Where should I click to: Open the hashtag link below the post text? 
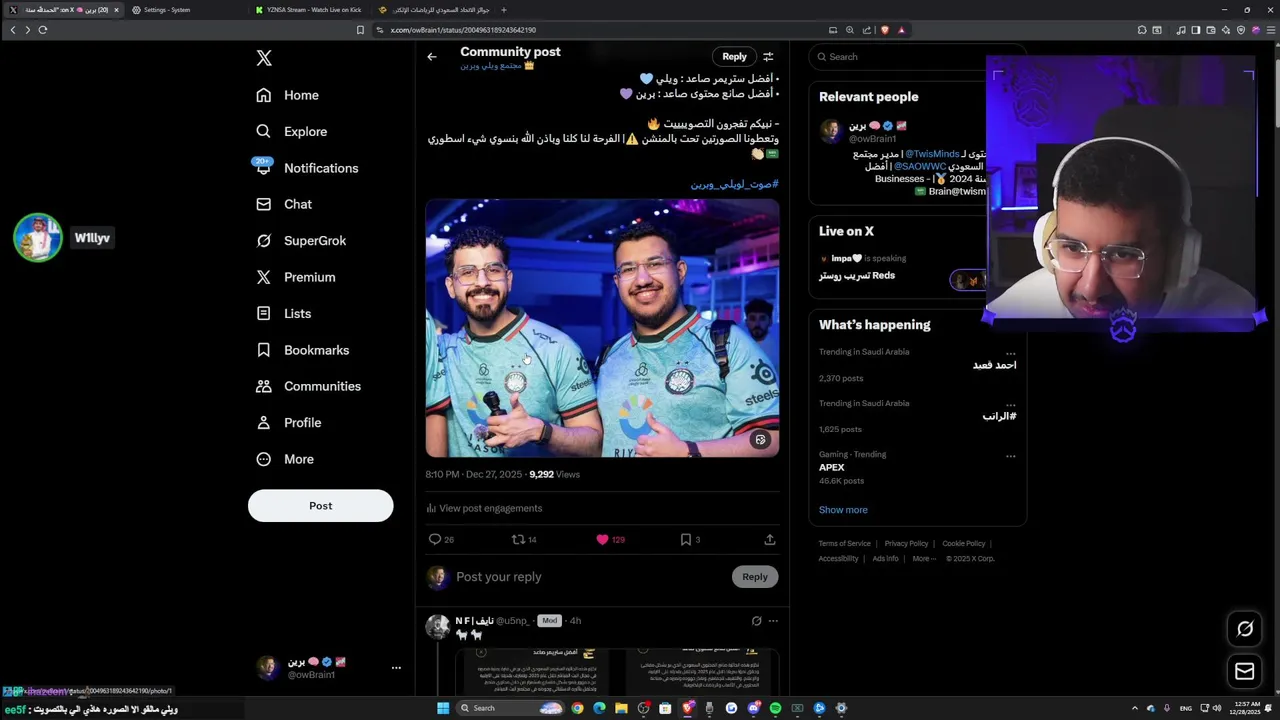(x=734, y=184)
